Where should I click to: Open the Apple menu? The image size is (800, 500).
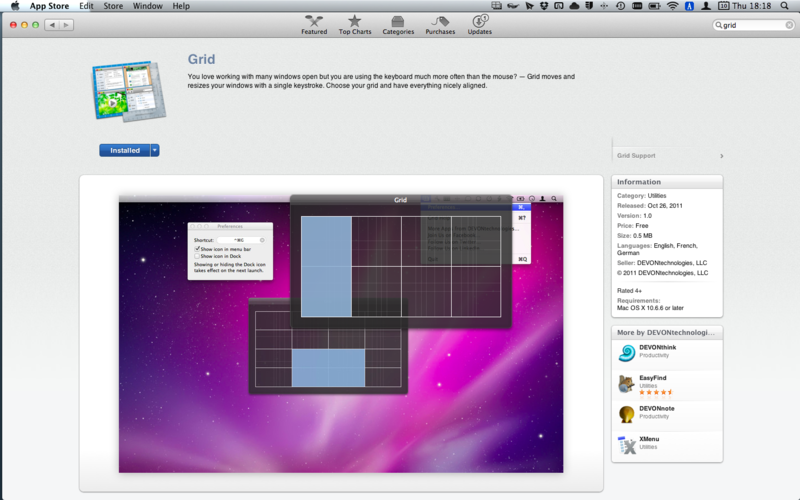coord(15,6)
